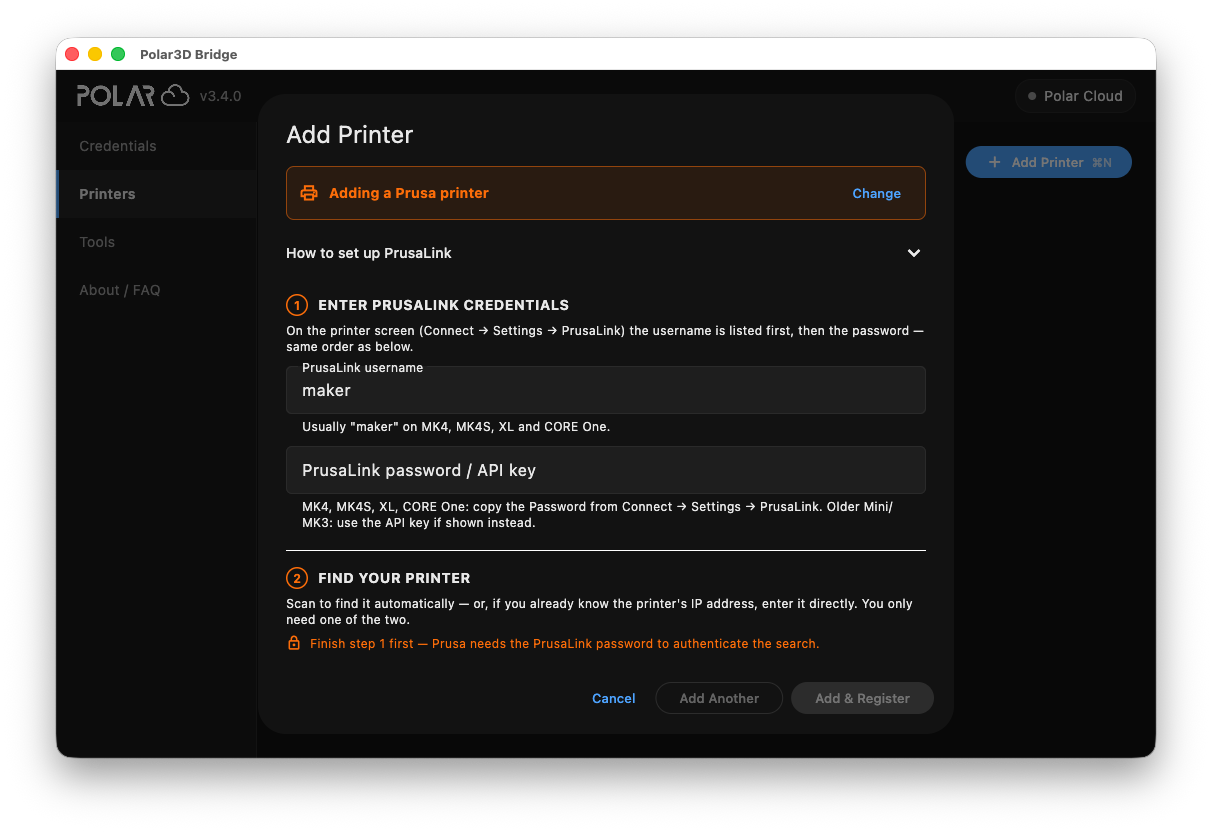The height and width of the screenshot is (832, 1212).
Task: Click the Change printer type link
Action: [876, 193]
